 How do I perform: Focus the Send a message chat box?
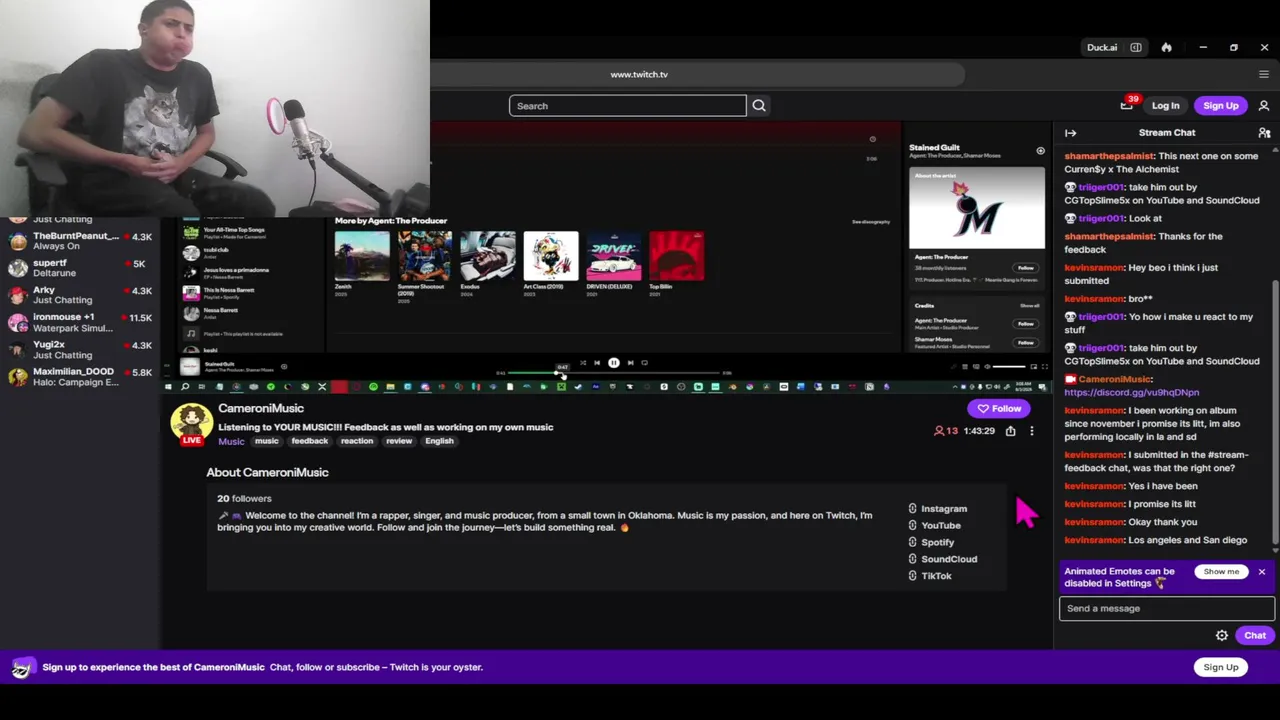pyautogui.click(x=1167, y=609)
